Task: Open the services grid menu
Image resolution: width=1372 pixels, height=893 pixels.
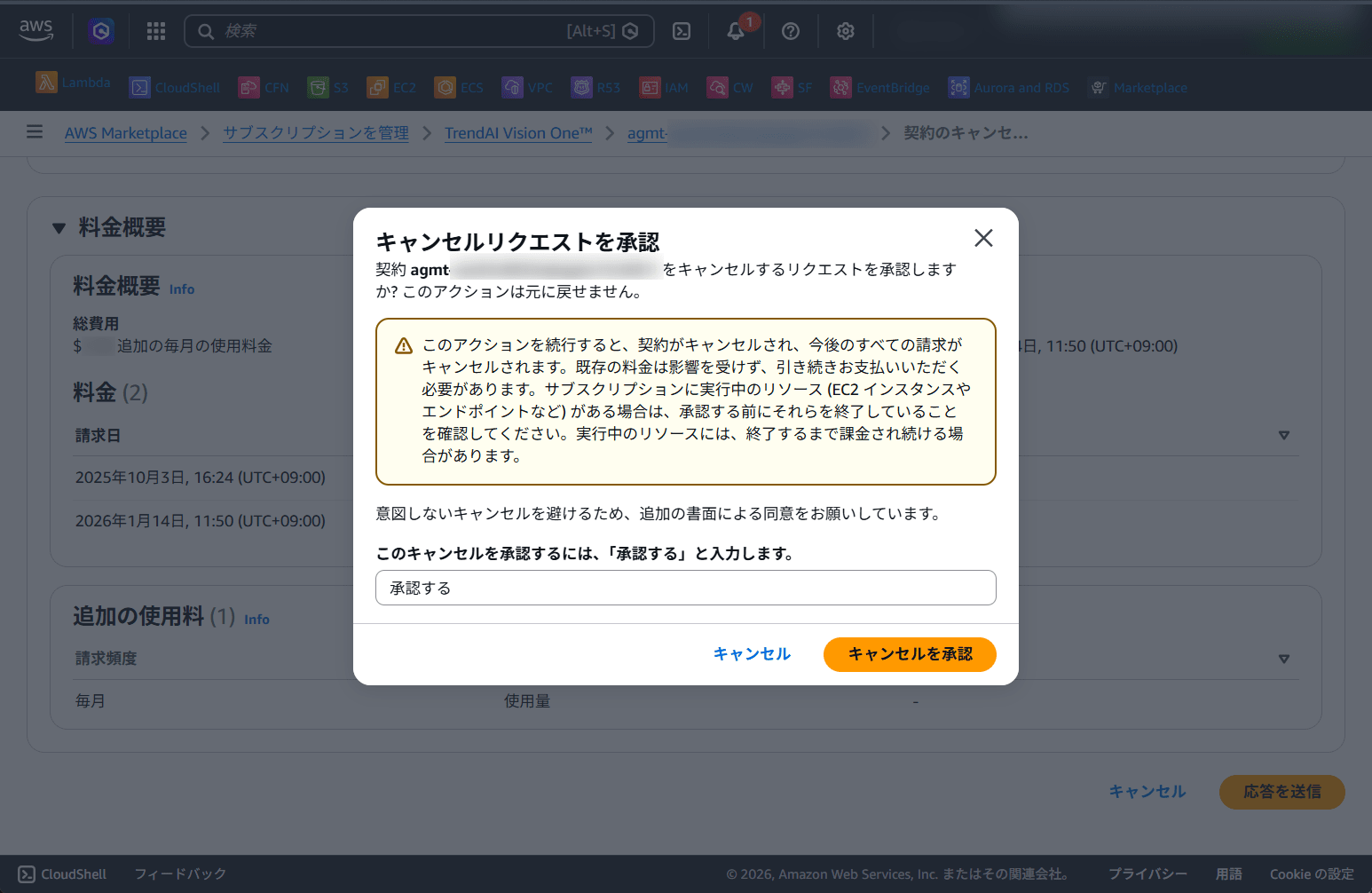Action: pos(155,30)
